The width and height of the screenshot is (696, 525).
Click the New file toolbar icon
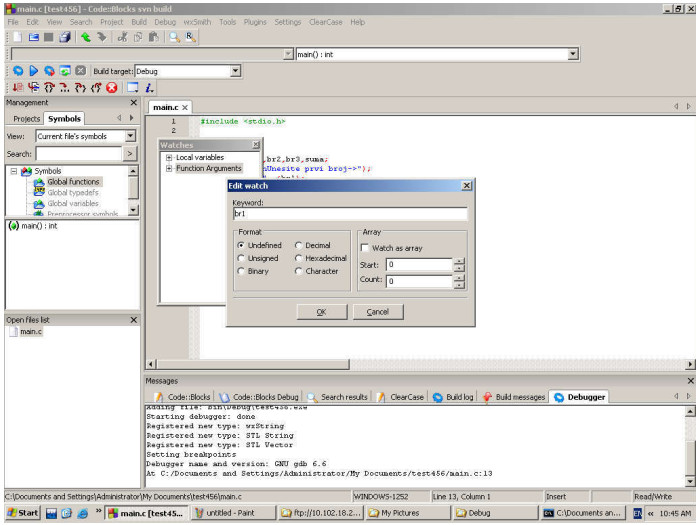(17, 37)
